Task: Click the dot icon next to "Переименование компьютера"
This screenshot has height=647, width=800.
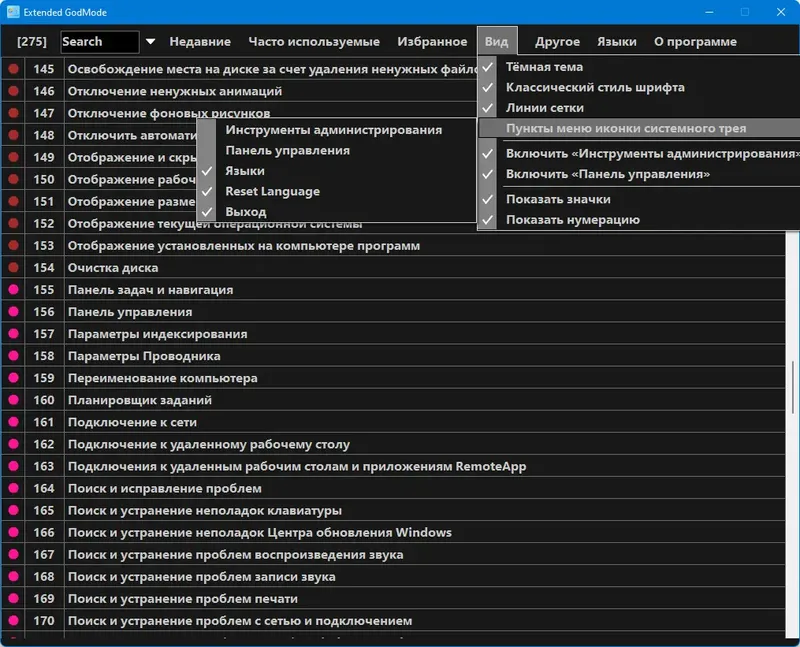Action: (11, 377)
